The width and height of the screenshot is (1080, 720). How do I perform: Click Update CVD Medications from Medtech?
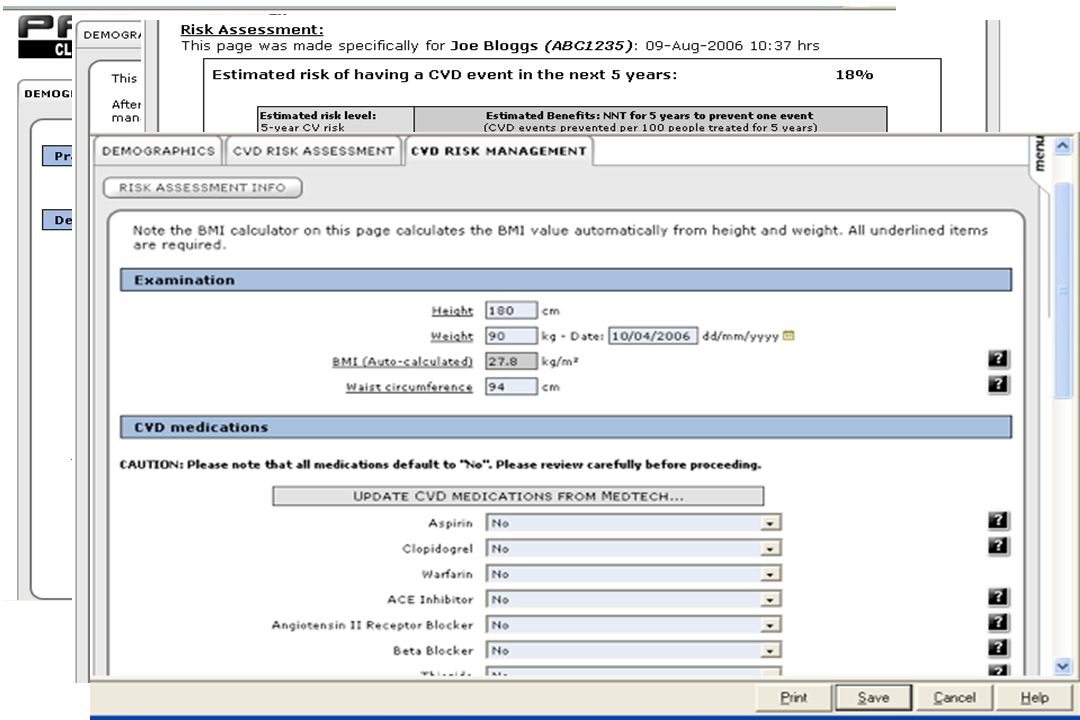[x=518, y=496]
